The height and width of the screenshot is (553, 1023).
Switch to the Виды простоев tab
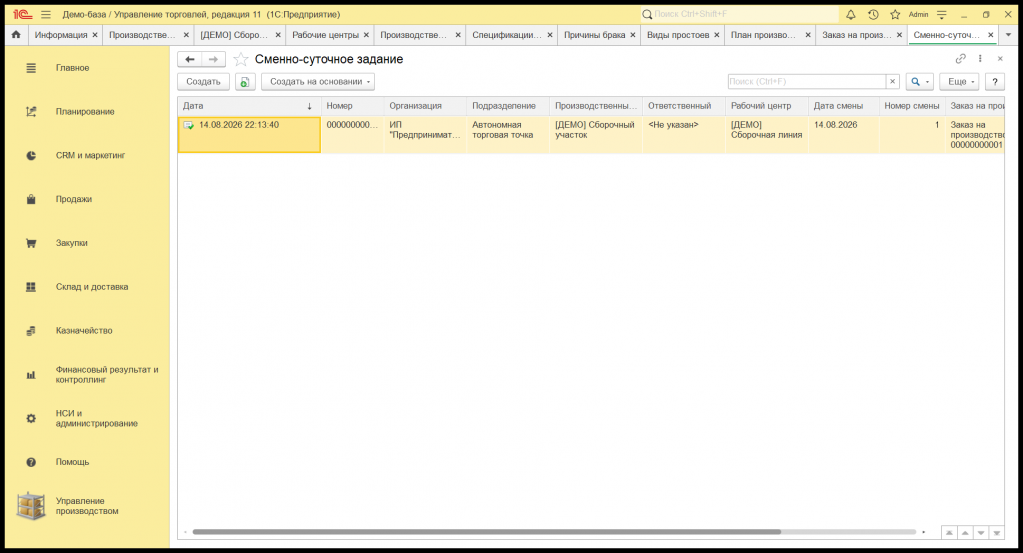[x=678, y=35]
